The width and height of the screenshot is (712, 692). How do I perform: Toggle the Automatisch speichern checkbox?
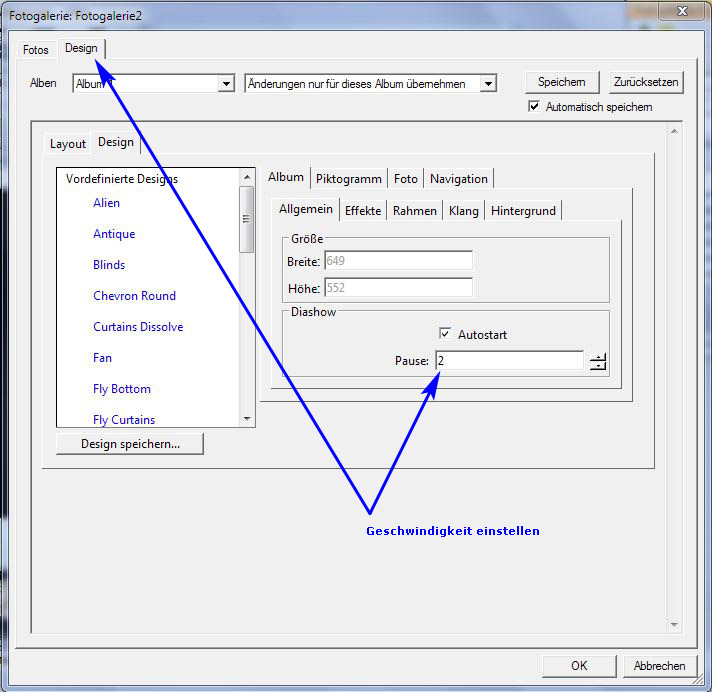point(535,107)
